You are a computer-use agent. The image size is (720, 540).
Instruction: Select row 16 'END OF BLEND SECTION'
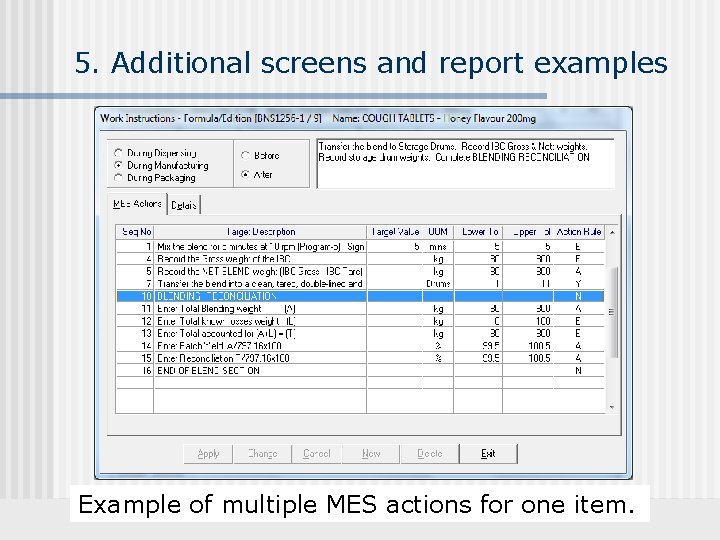pos(360,371)
